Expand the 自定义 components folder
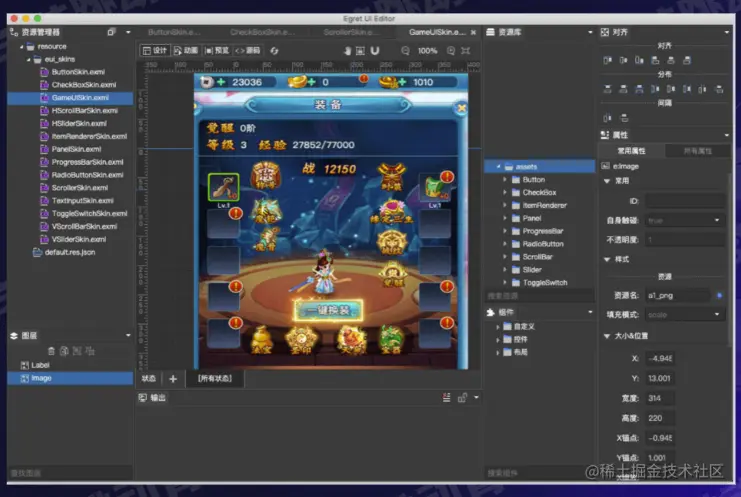Image resolution: width=741 pixels, height=497 pixels. (x=498, y=326)
